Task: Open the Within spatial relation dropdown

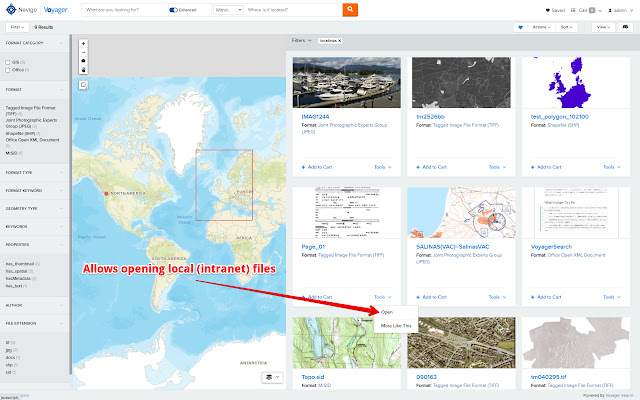Action: tap(228, 10)
